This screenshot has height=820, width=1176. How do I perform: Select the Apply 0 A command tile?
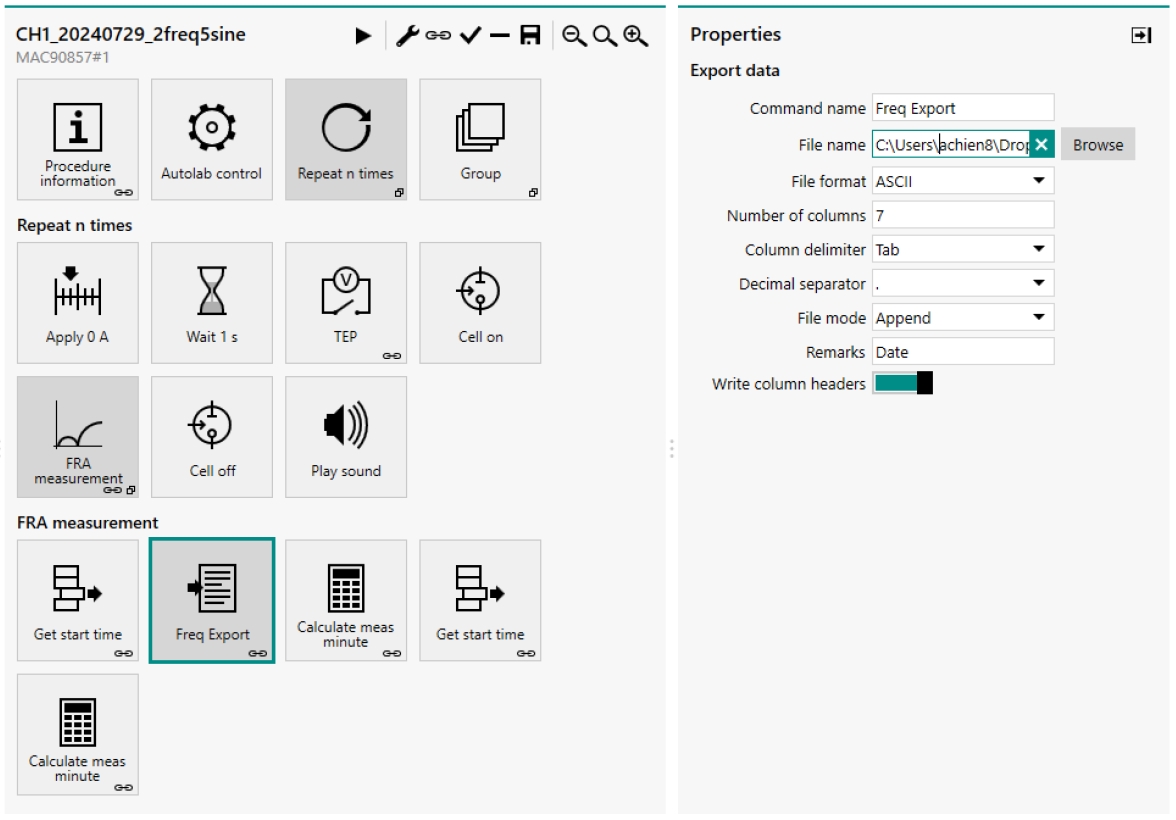[x=78, y=303]
